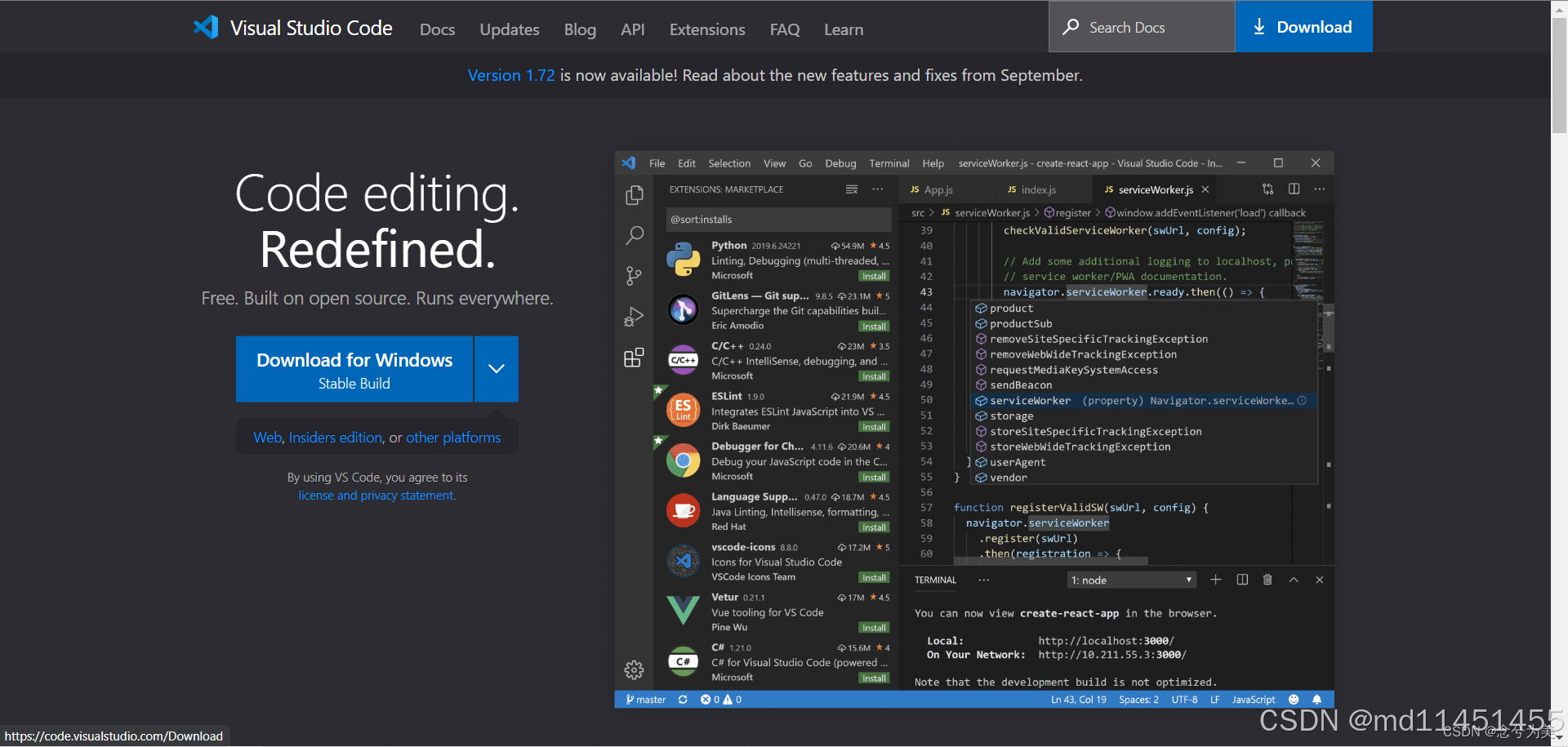Open the Updates navigation link

pyautogui.click(x=510, y=29)
